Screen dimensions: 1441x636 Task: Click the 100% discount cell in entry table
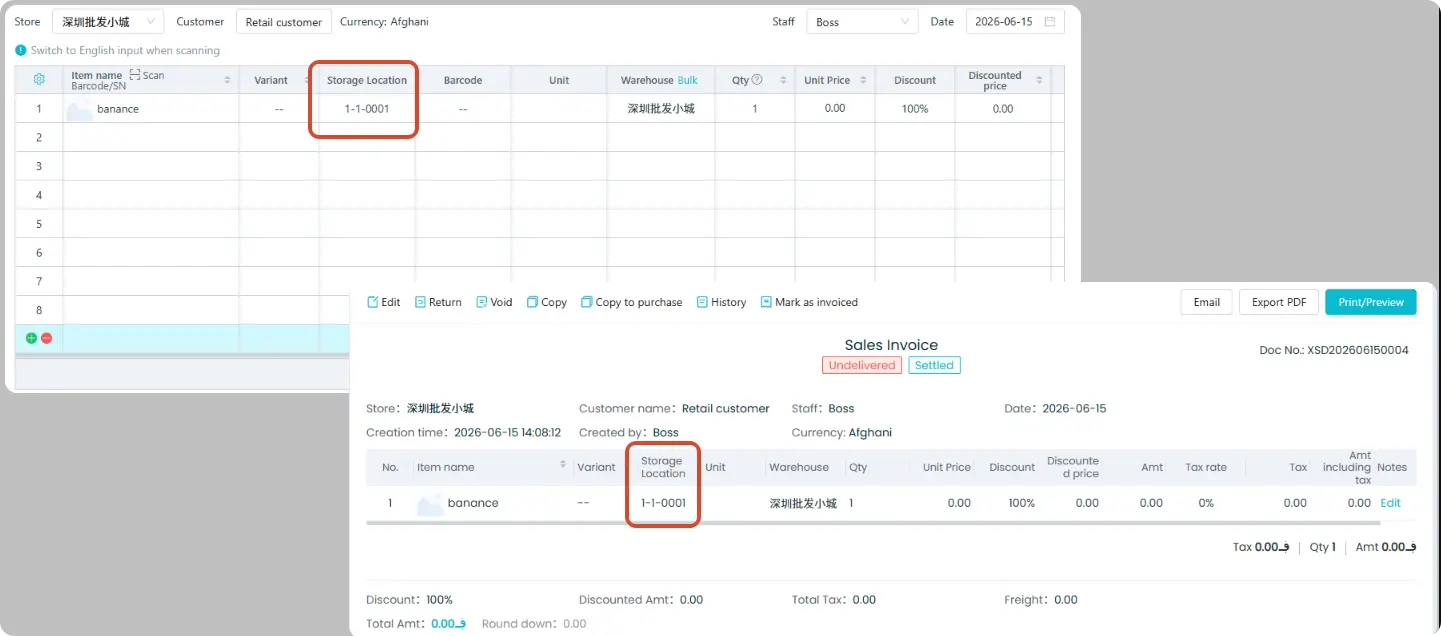tap(915, 109)
